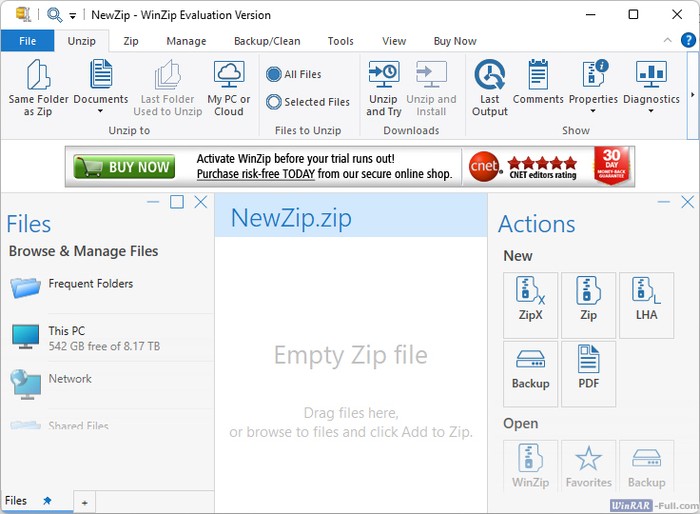Collapse the ribbon with the chevron
The height and width of the screenshot is (514, 700).
click(669, 40)
